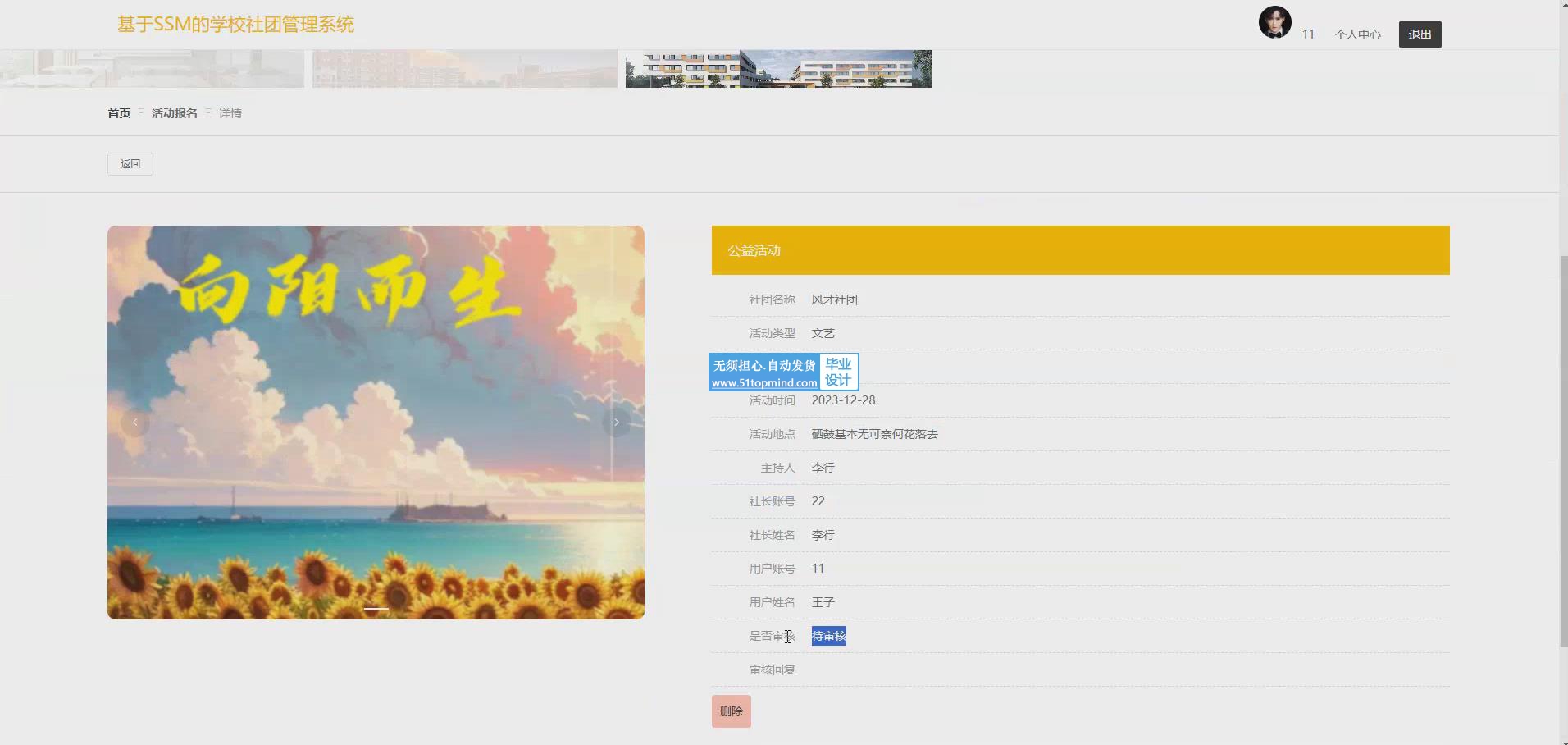
Task: Open the first faded banner image
Action: click(152, 69)
